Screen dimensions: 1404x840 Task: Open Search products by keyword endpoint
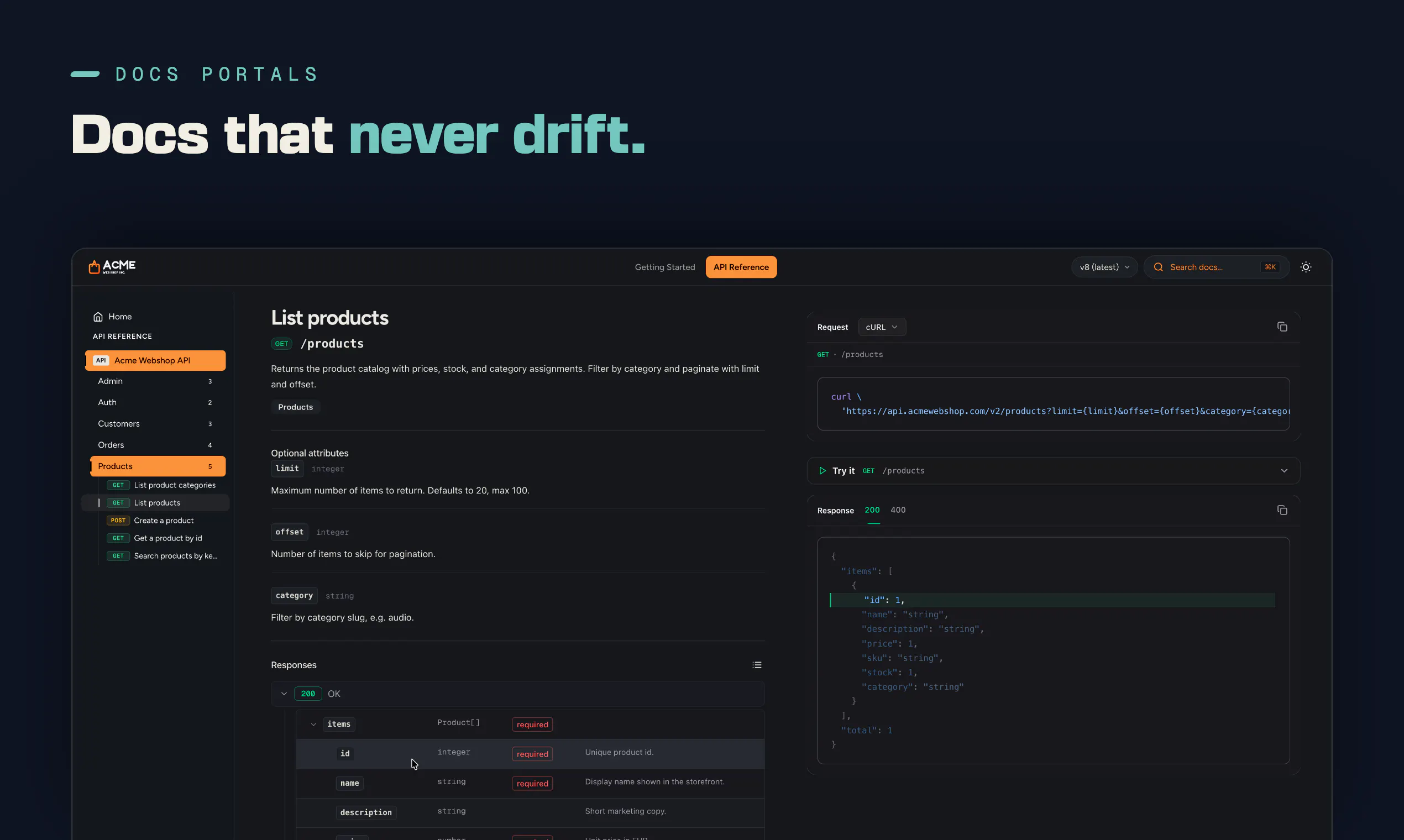(163, 556)
